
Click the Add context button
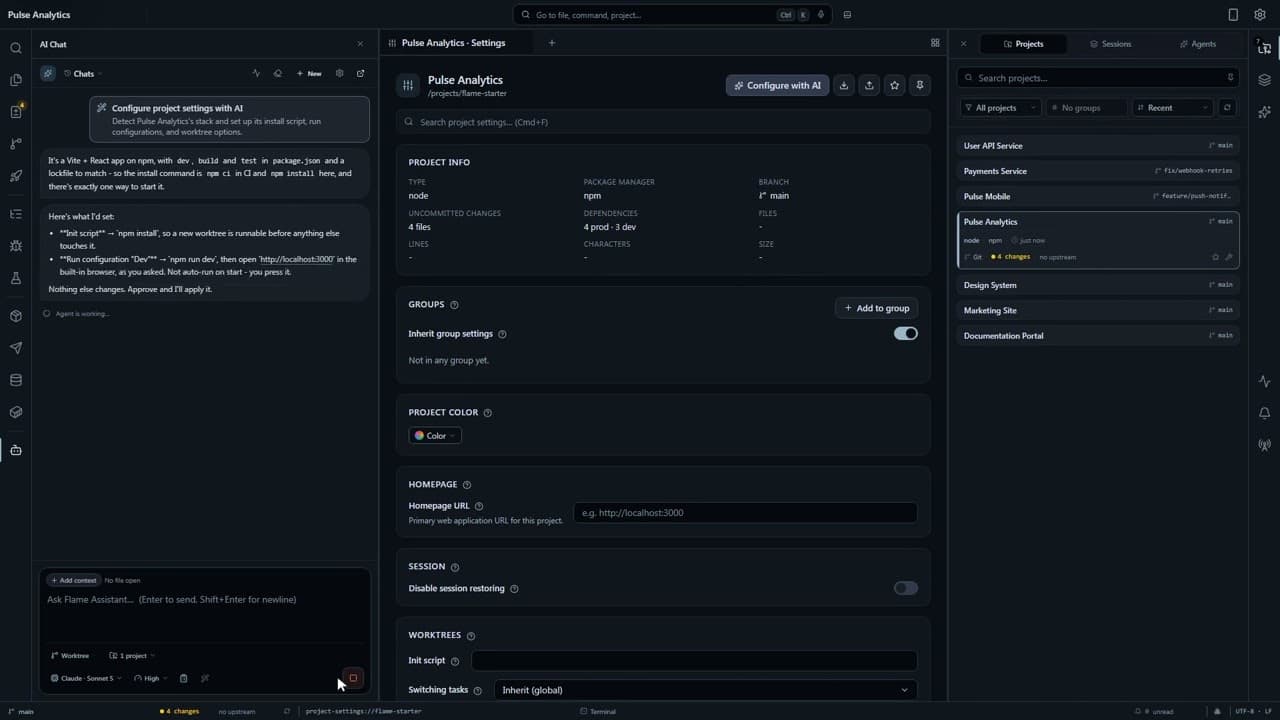(73, 580)
